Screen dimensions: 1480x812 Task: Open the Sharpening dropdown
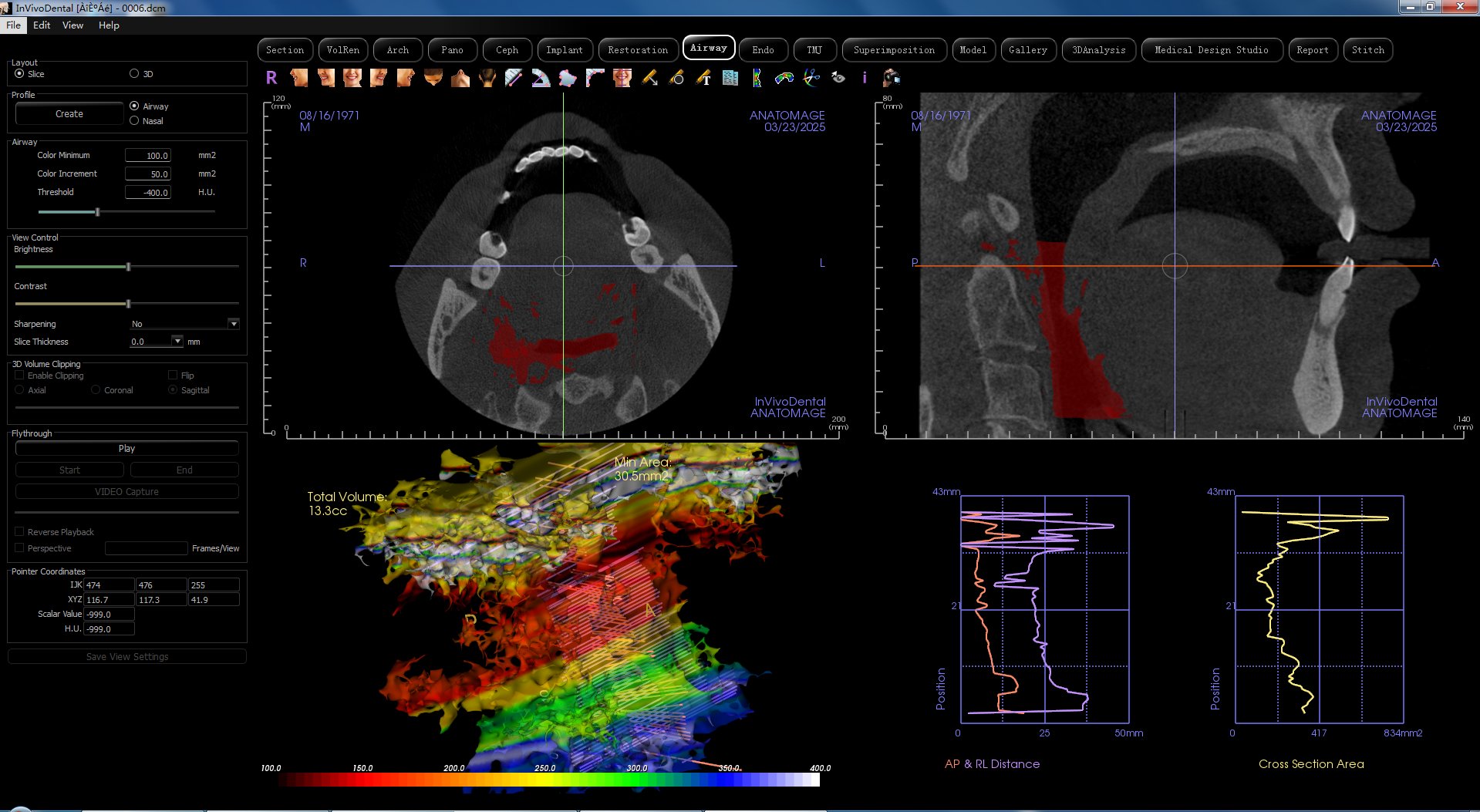[x=234, y=323]
